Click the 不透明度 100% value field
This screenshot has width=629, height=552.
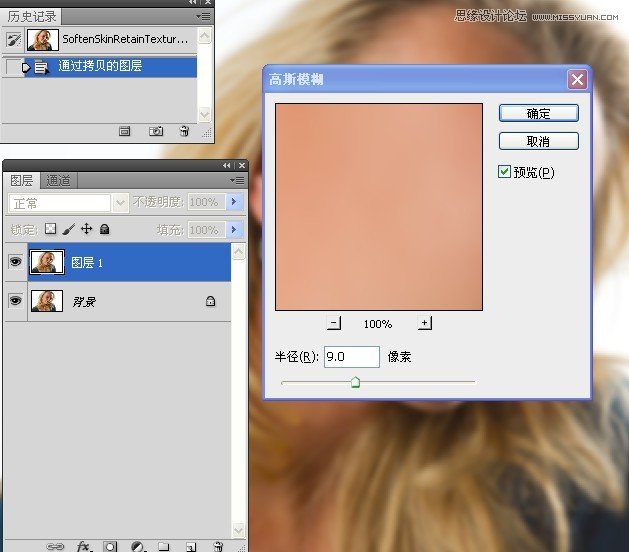[x=206, y=201]
